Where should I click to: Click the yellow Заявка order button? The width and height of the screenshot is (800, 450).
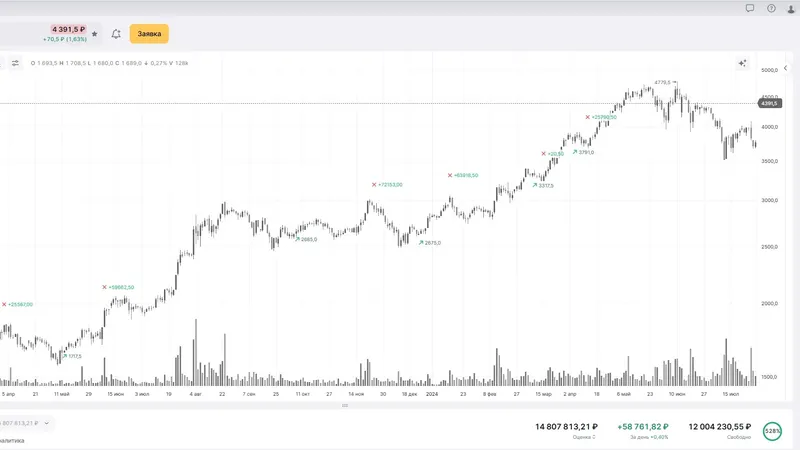pos(149,34)
